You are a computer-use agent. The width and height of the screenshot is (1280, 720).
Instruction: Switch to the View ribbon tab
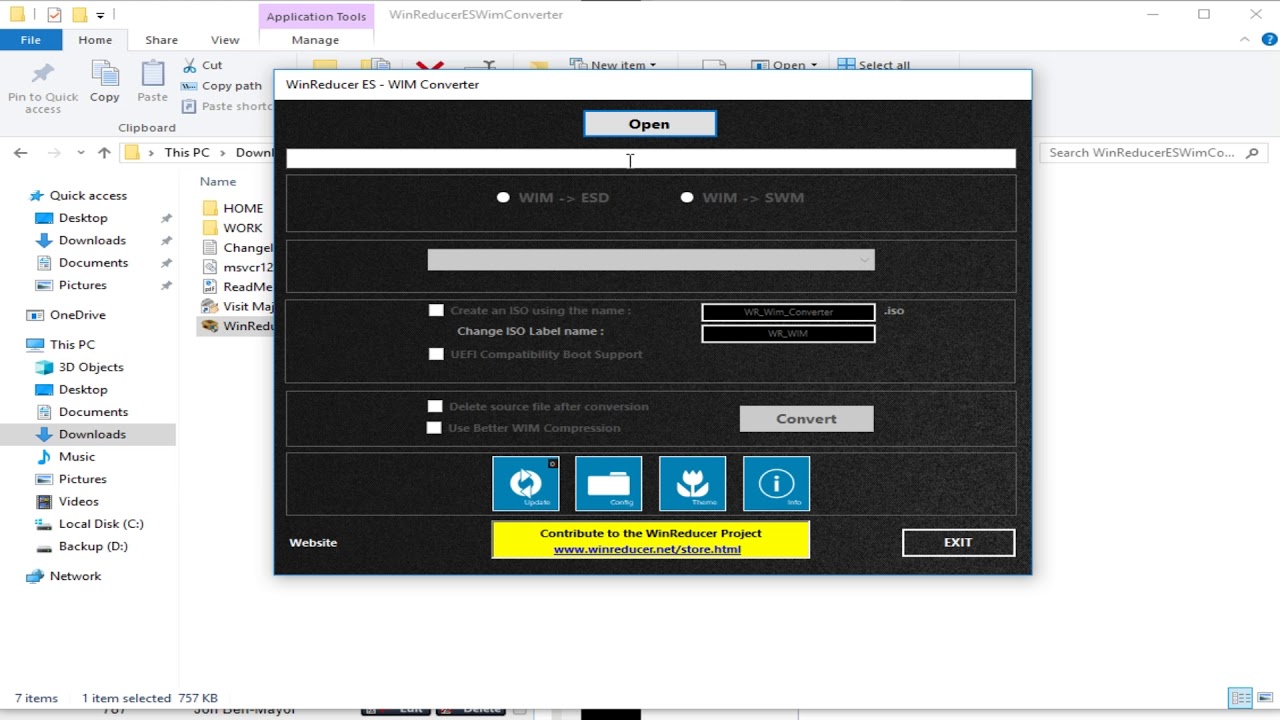225,40
